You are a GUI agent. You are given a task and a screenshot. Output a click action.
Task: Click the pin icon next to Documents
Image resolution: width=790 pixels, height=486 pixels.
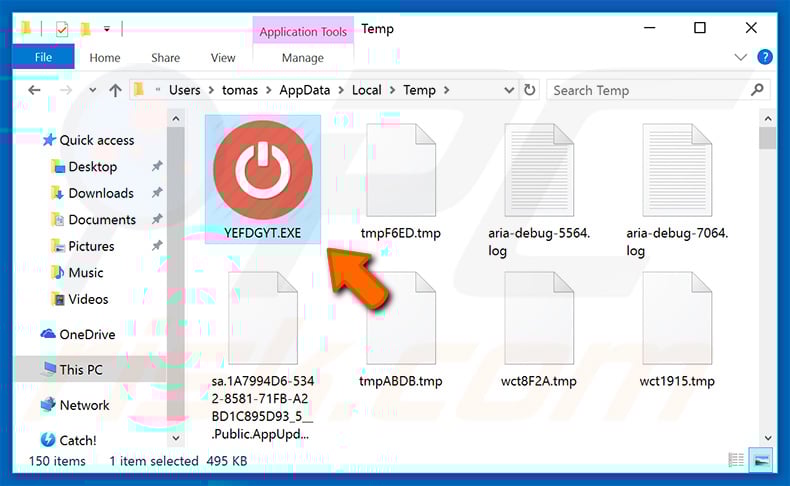pyautogui.click(x=157, y=219)
